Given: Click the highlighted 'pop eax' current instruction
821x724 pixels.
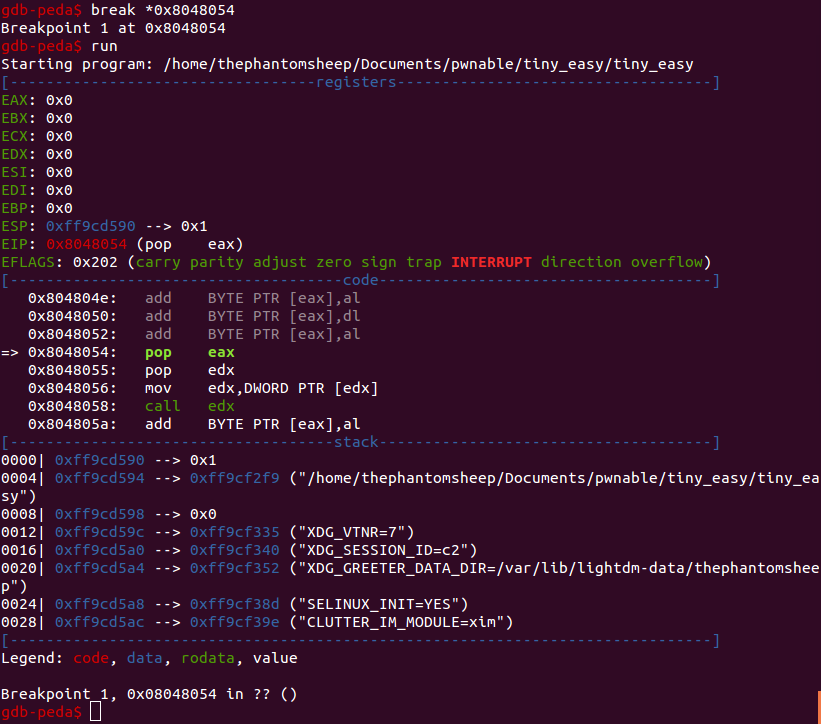Looking at the screenshot, I should tap(190, 352).
